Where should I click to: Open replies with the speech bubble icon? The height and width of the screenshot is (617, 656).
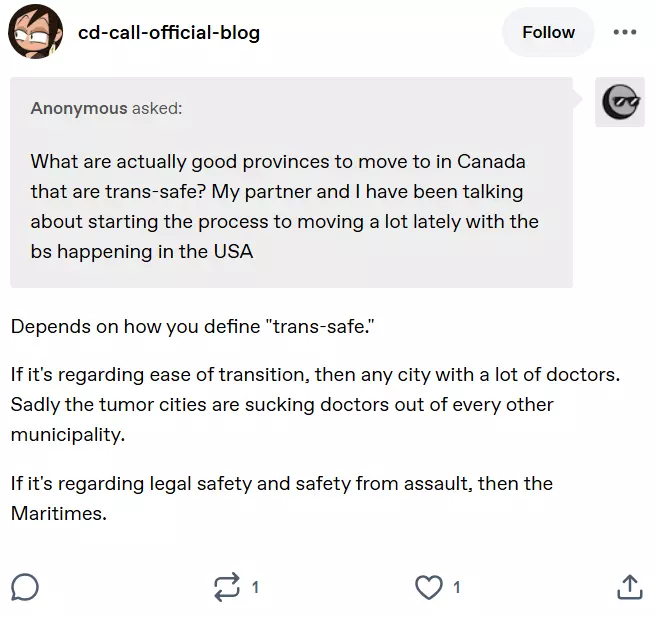point(25,587)
